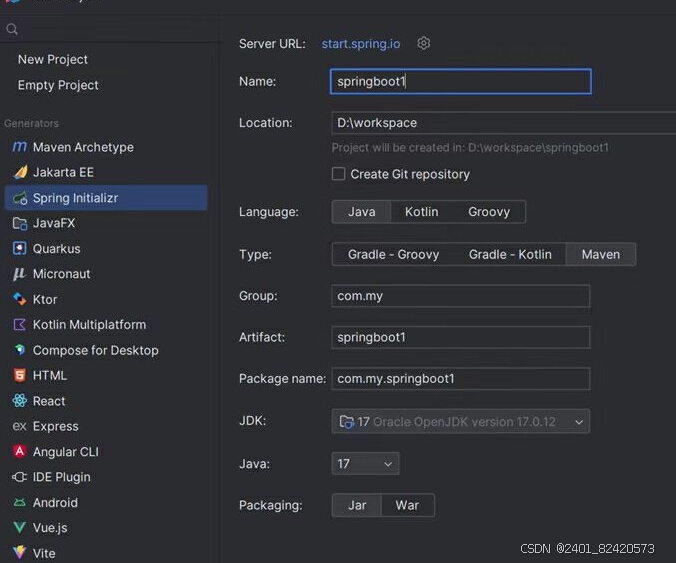Open server URL settings gear
Image resolution: width=676 pixels, height=563 pixels.
tap(423, 43)
